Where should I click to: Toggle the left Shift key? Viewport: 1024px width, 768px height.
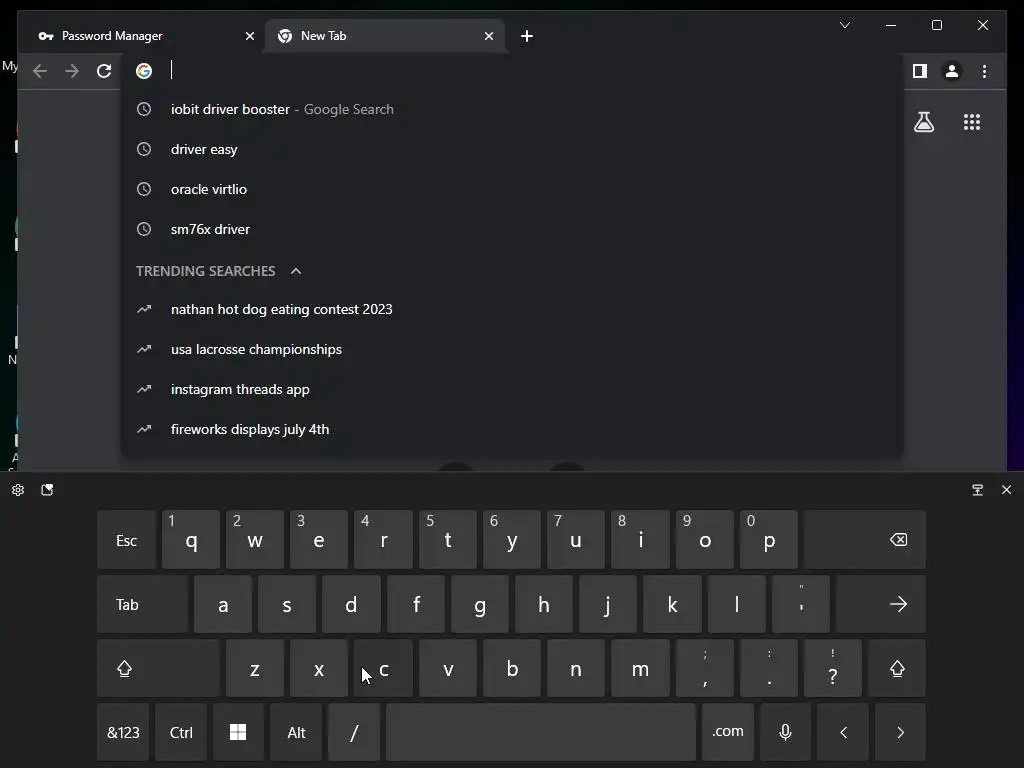(158, 669)
